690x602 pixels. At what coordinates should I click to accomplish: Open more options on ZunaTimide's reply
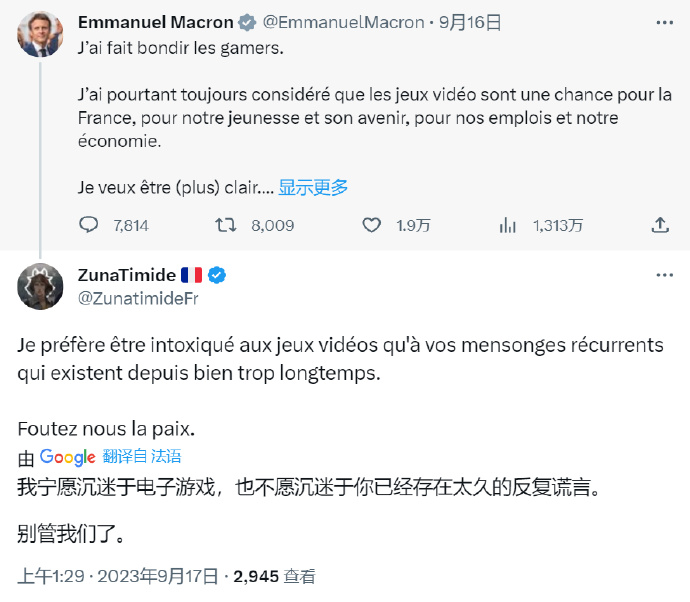coord(664,275)
